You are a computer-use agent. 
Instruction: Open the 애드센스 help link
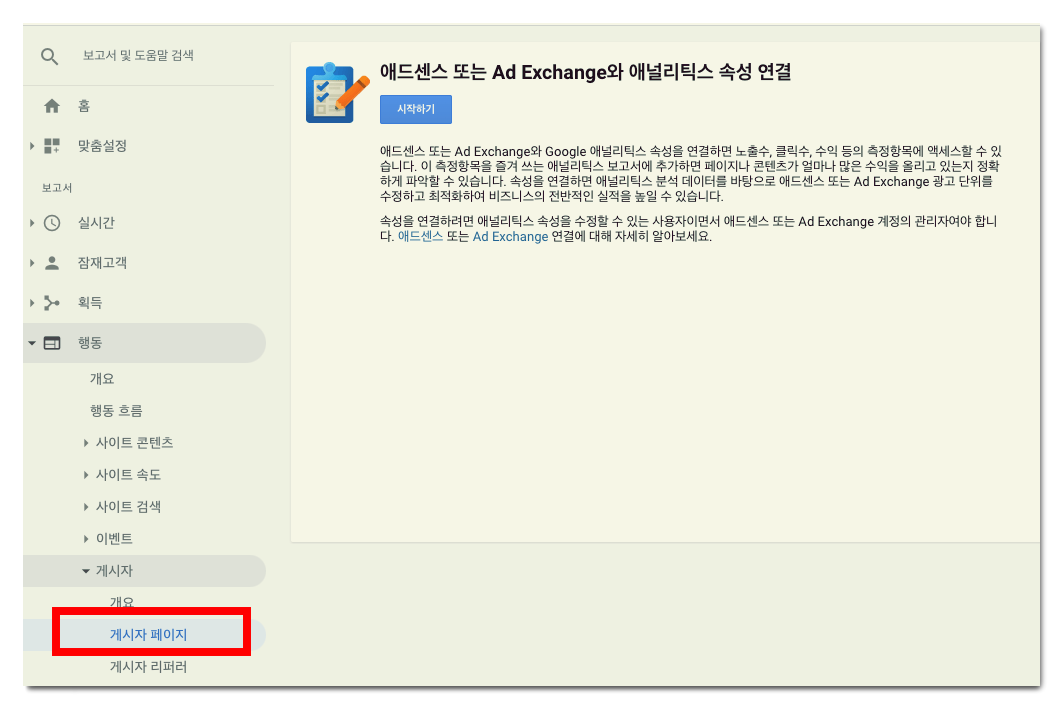(x=420, y=237)
